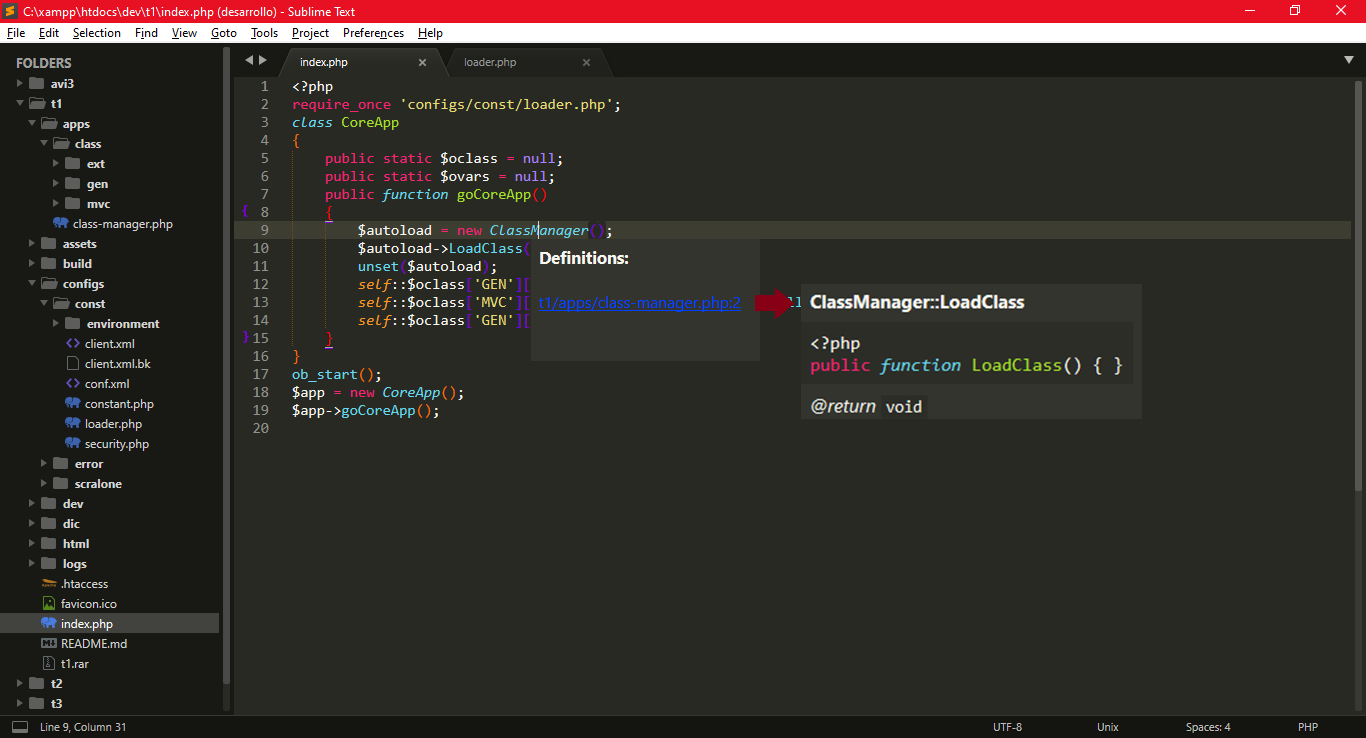Expand the t2 folder

[x=20, y=683]
